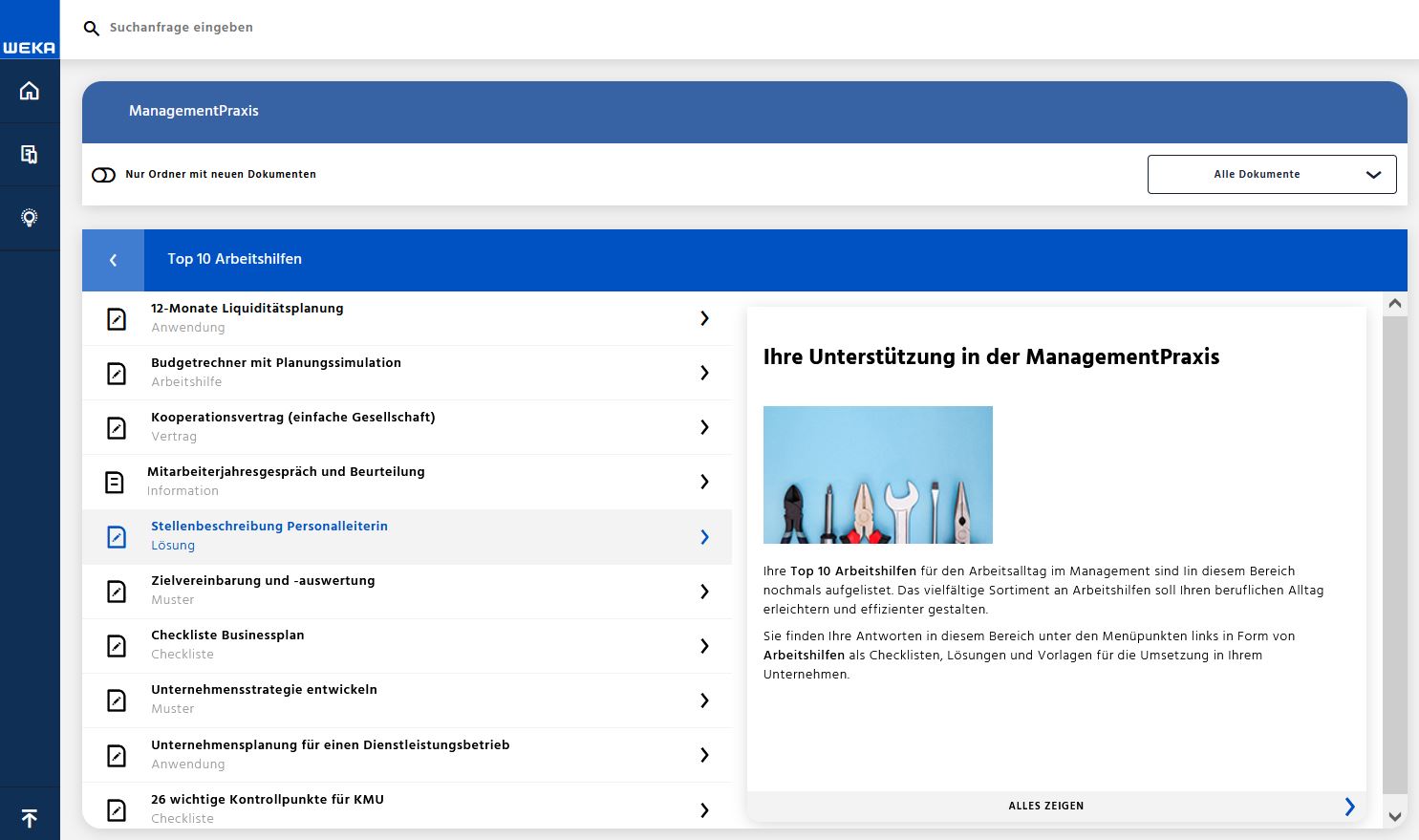Screen dimensions: 1419x840
Task: Click the tools thumbnail image
Action: (x=877, y=475)
